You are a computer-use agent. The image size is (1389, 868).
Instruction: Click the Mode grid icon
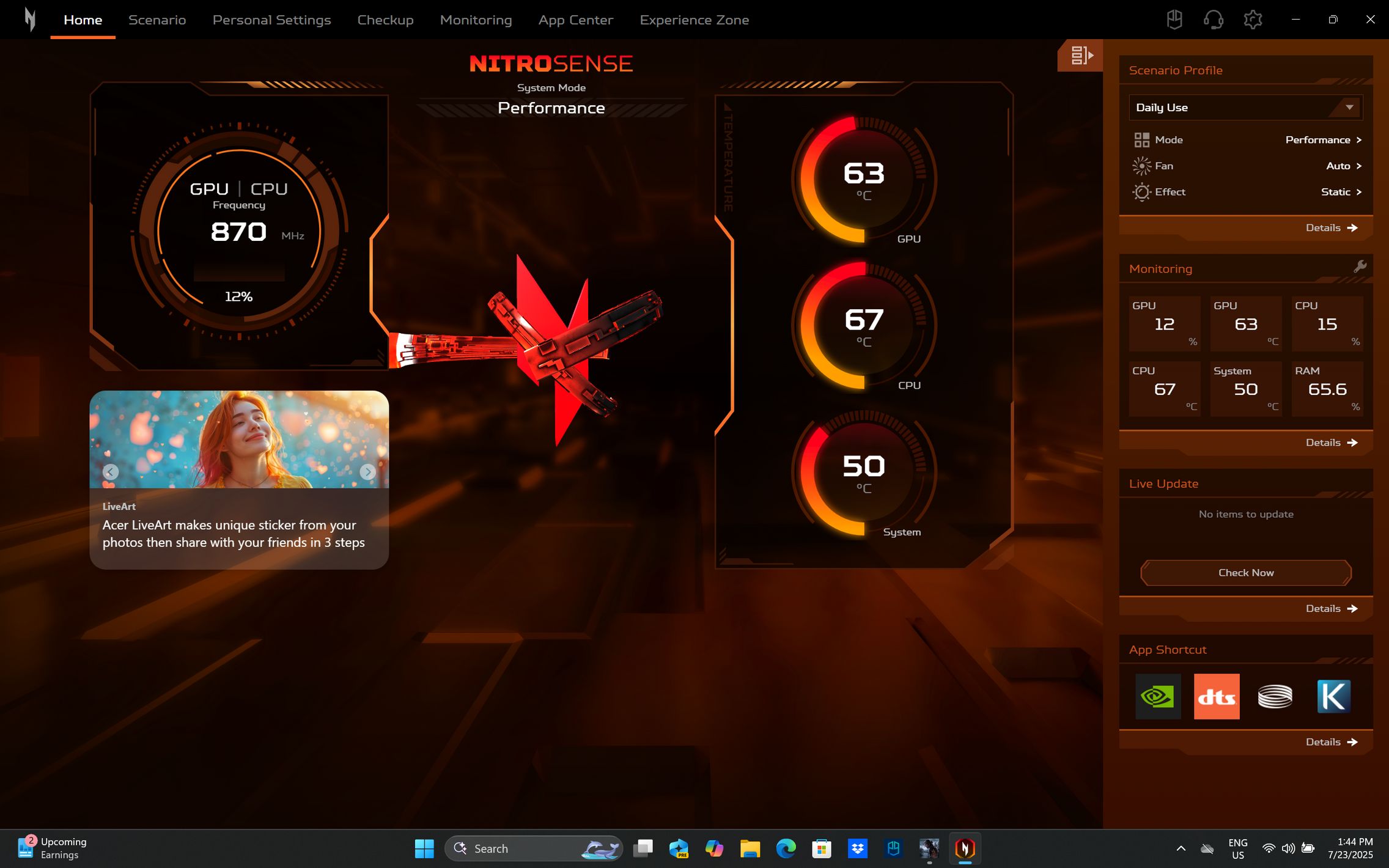(x=1141, y=140)
